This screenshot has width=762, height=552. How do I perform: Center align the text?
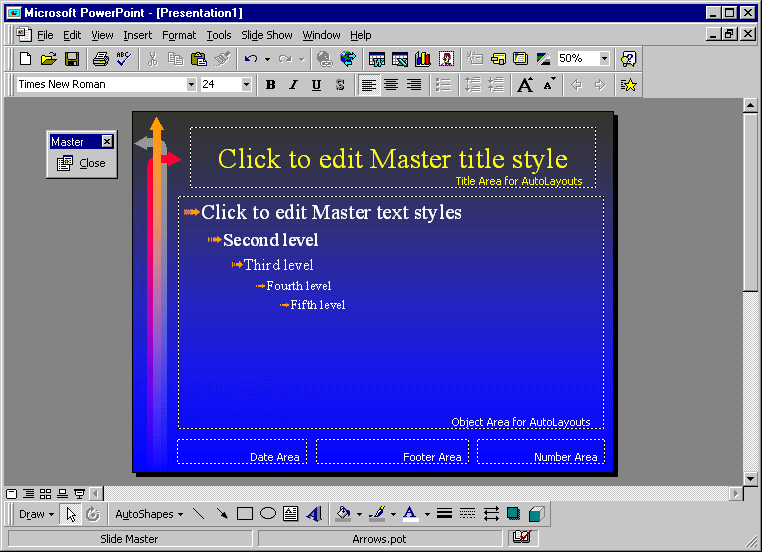(x=391, y=85)
